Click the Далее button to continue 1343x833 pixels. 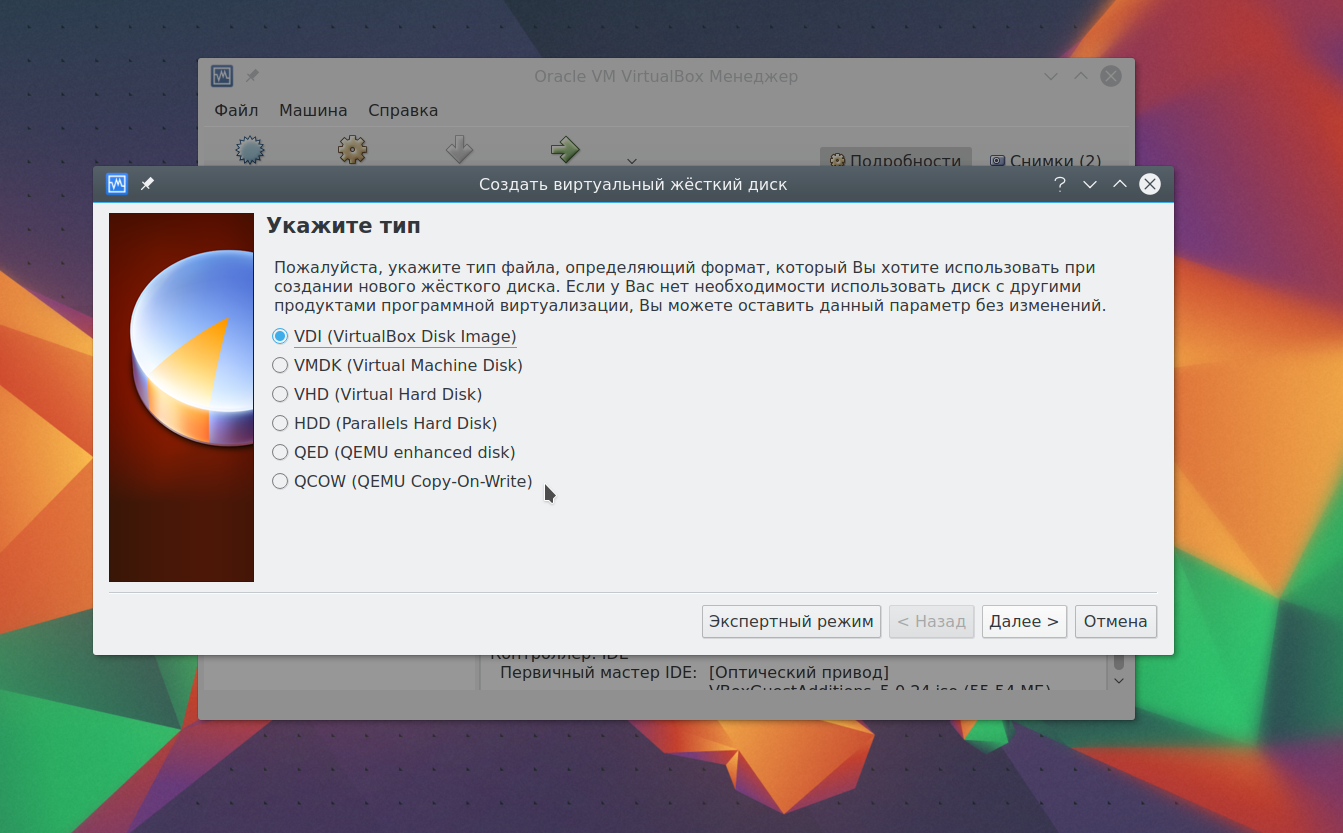[x=1024, y=621]
